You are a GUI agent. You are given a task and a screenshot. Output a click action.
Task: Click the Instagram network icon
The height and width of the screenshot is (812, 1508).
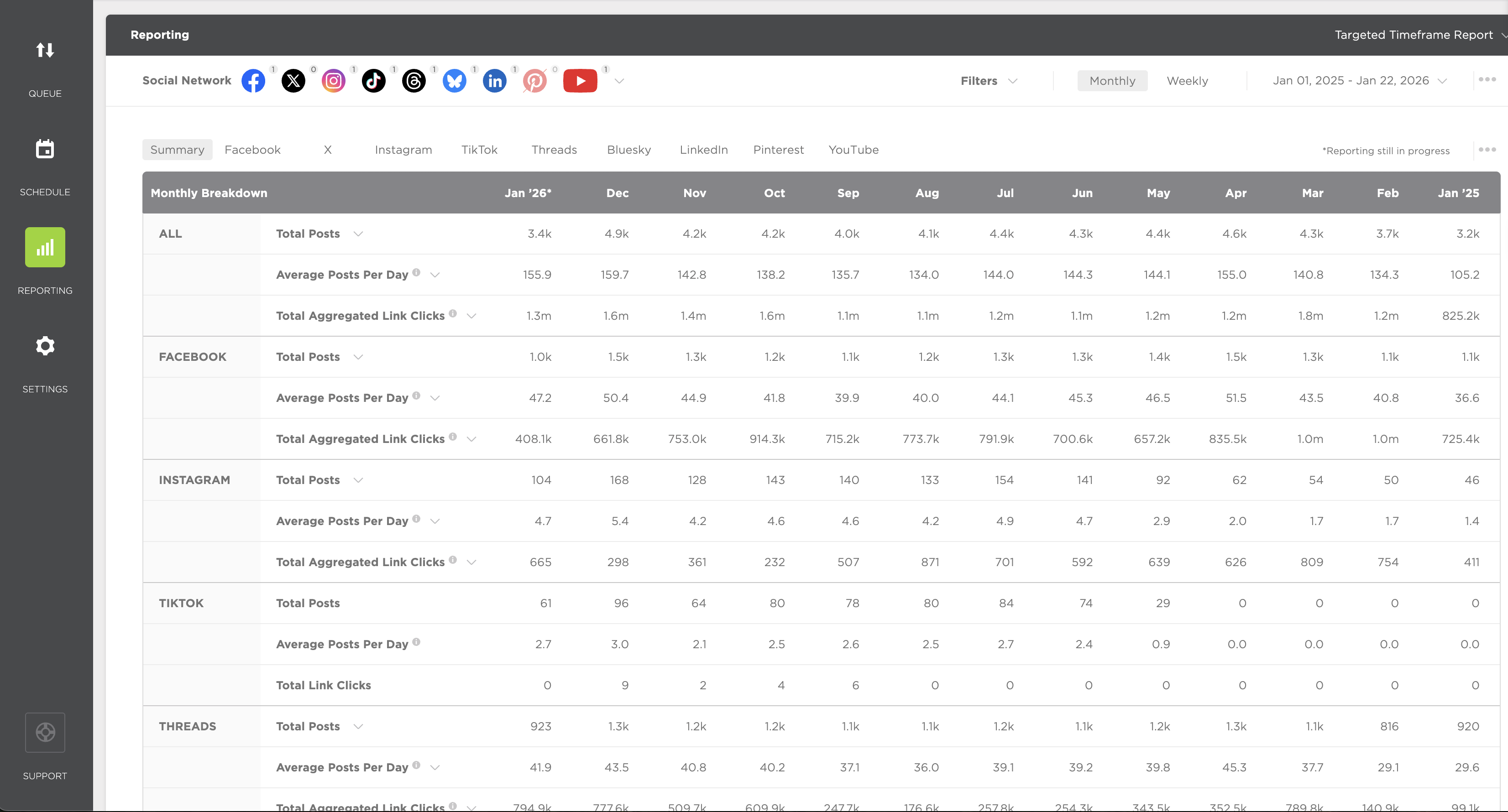pyautogui.click(x=334, y=81)
